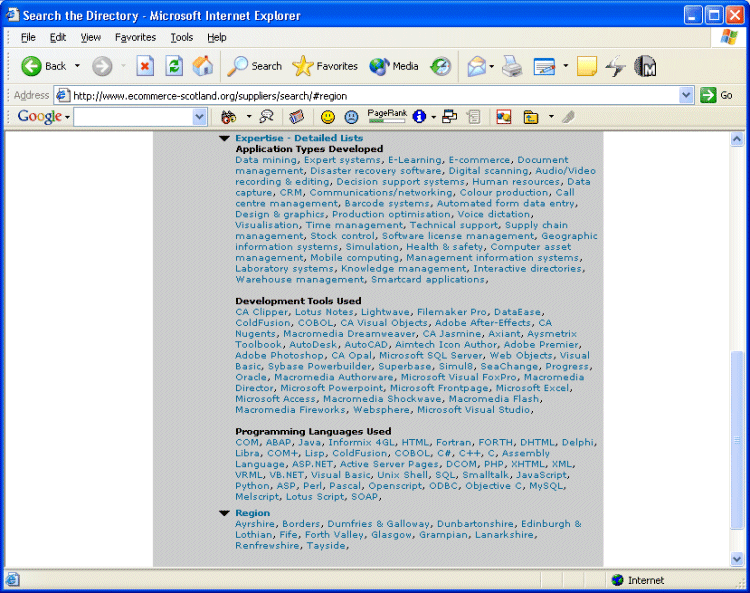Follow the Knowledge management link
This screenshot has height=593, width=750.
(x=403, y=268)
